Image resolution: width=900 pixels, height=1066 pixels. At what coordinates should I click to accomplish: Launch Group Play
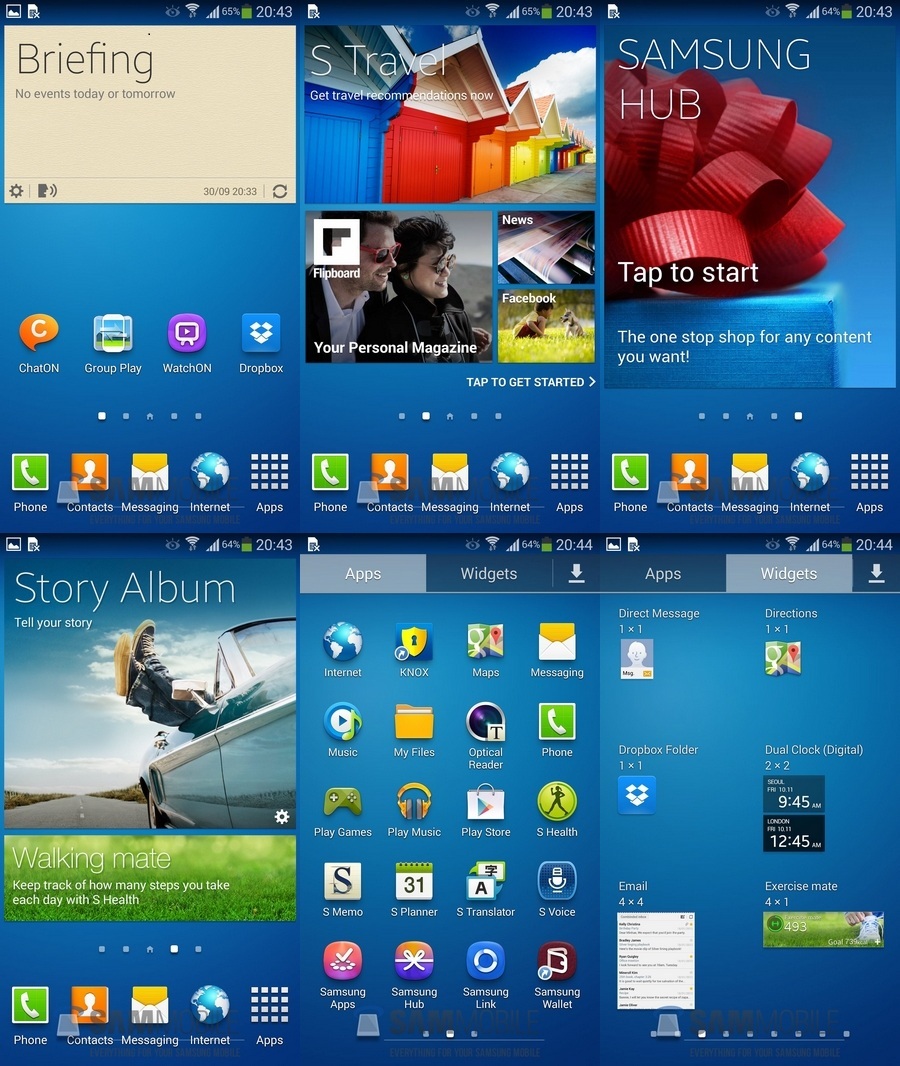(113, 333)
